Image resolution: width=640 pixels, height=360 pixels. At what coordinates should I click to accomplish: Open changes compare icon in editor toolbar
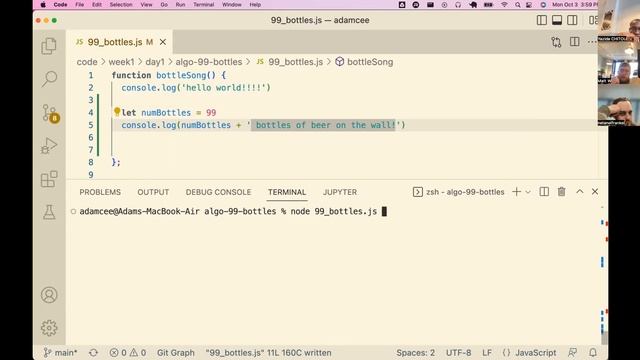556,42
